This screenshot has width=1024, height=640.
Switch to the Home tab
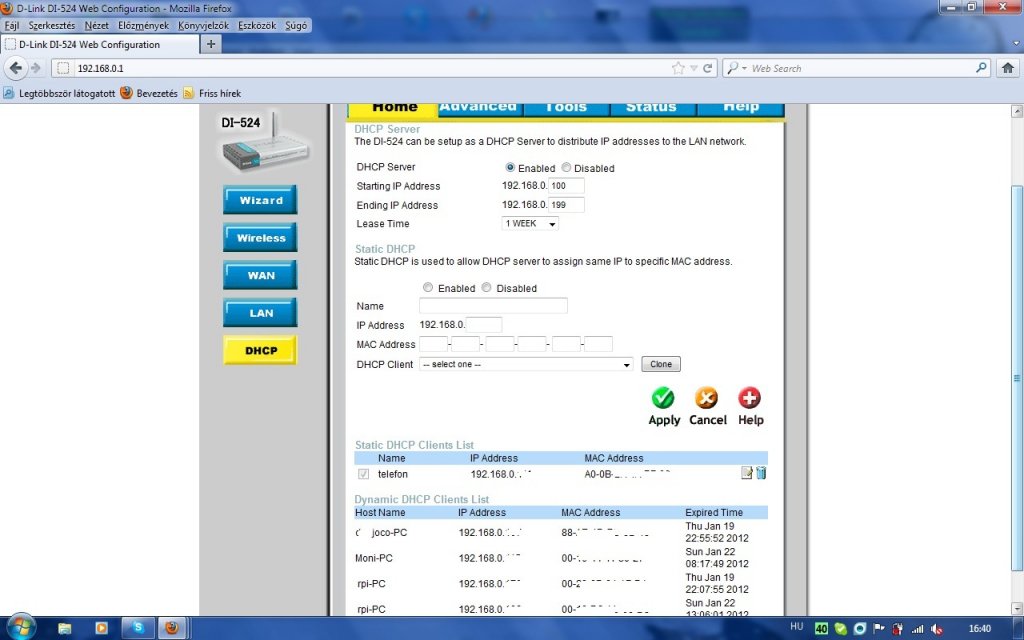(392, 109)
